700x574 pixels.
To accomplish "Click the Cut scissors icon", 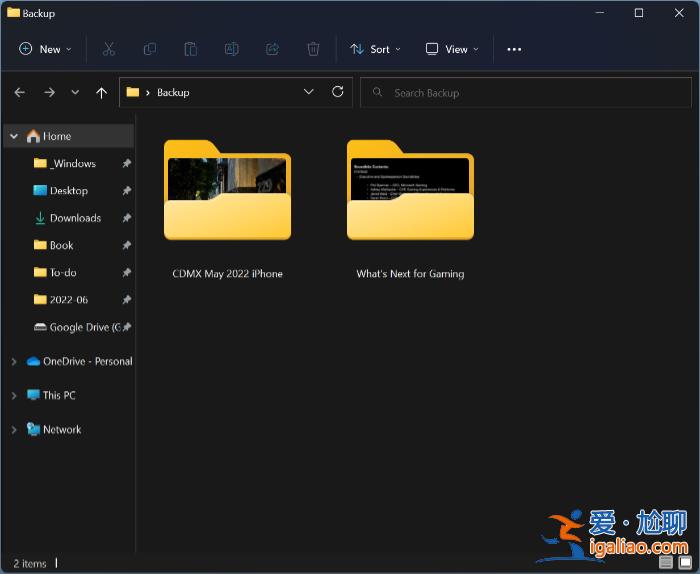I will pos(109,49).
